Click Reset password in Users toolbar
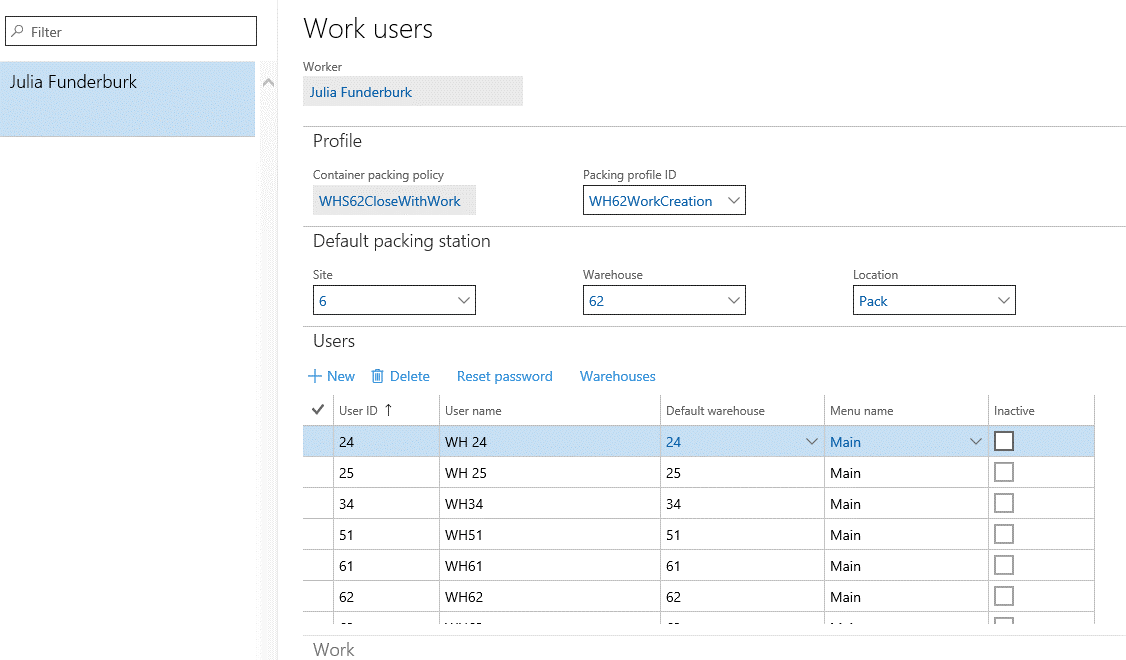Image resolution: width=1126 pixels, height=660 pixels. tap(504, 377)
